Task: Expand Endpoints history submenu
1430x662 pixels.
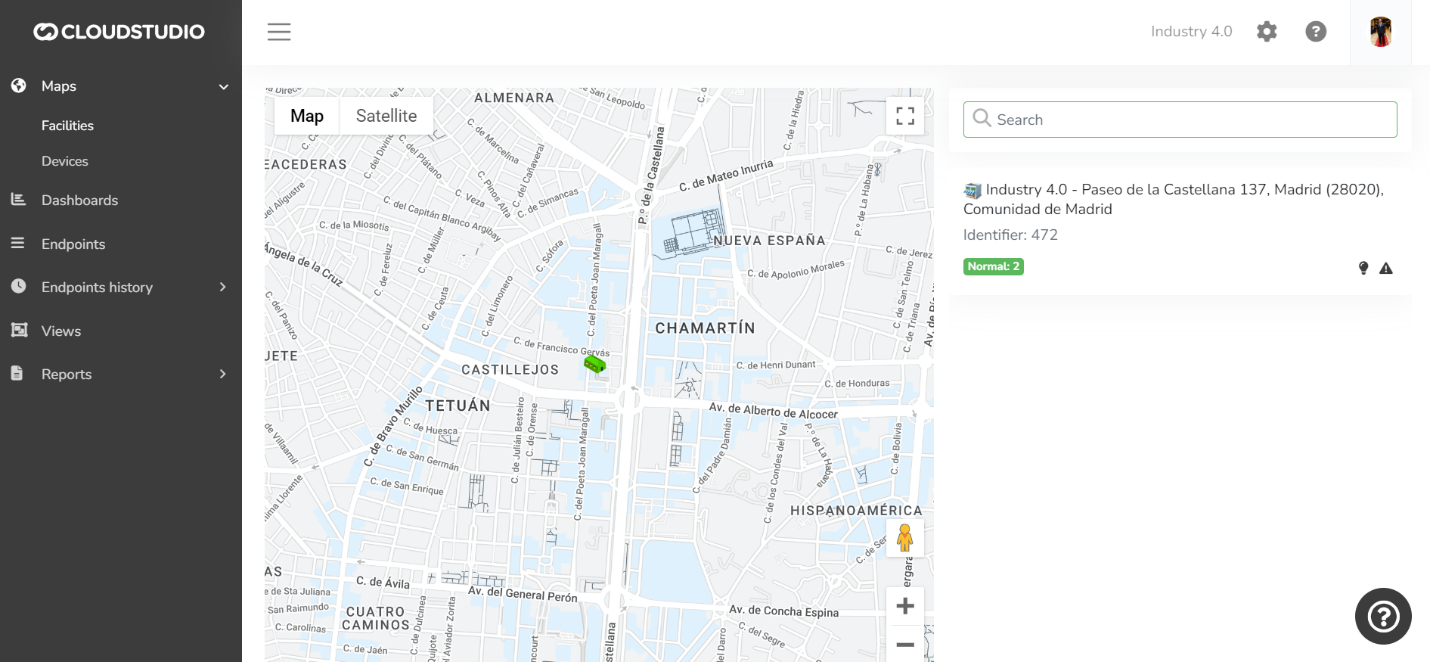Action: click(x=223, y=288)
